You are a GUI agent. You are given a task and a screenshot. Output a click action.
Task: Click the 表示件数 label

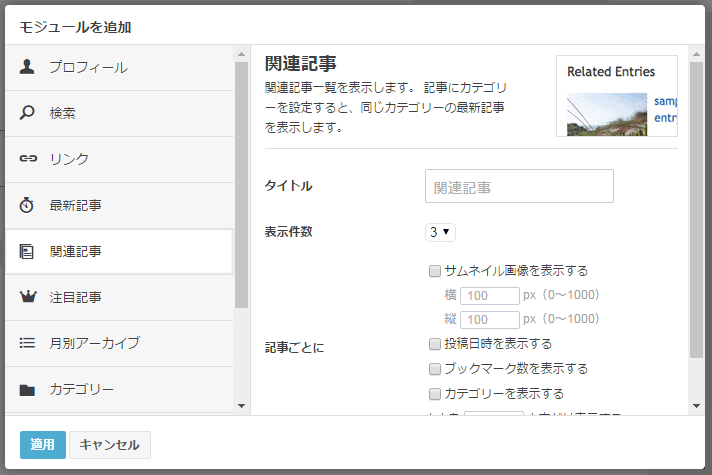point(289,232)
